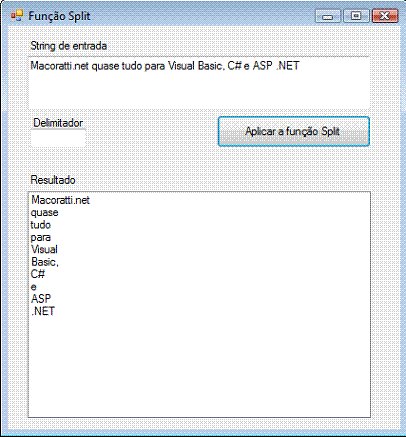Select 'quase' item in result list

pyautogui.click(x=45, y=213)
